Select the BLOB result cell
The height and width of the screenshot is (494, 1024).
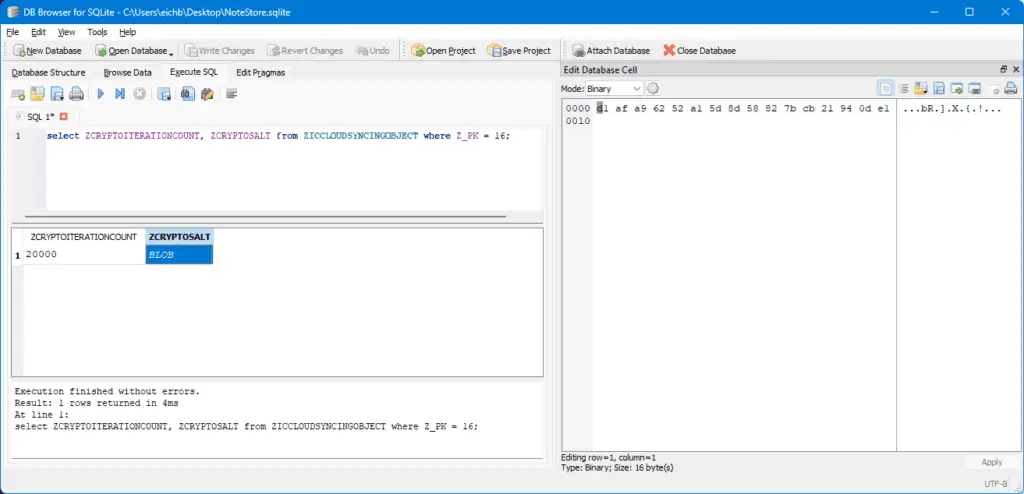point(179,254)
